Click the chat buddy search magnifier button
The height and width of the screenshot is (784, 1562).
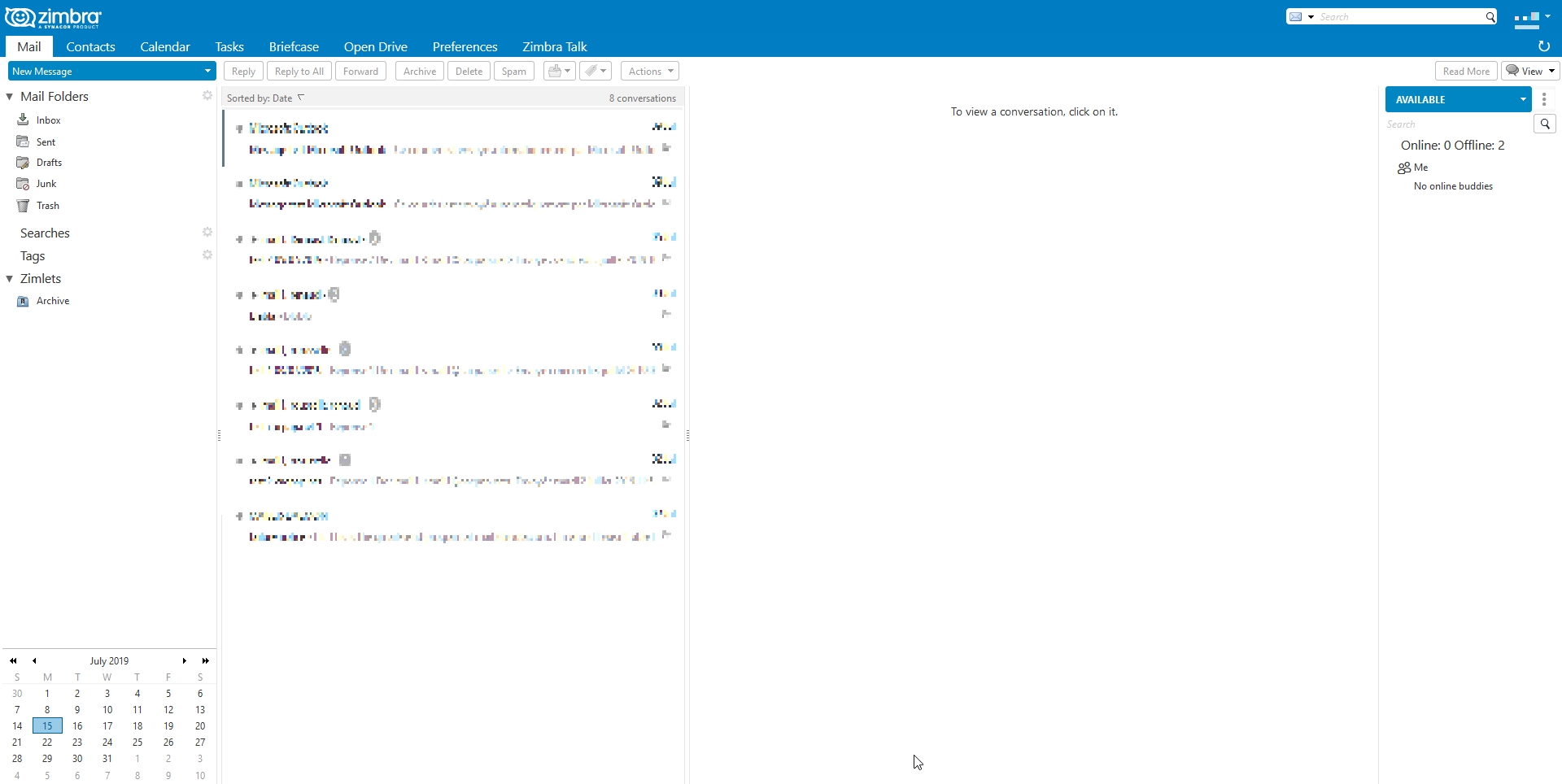click(x=1545, y=124)
